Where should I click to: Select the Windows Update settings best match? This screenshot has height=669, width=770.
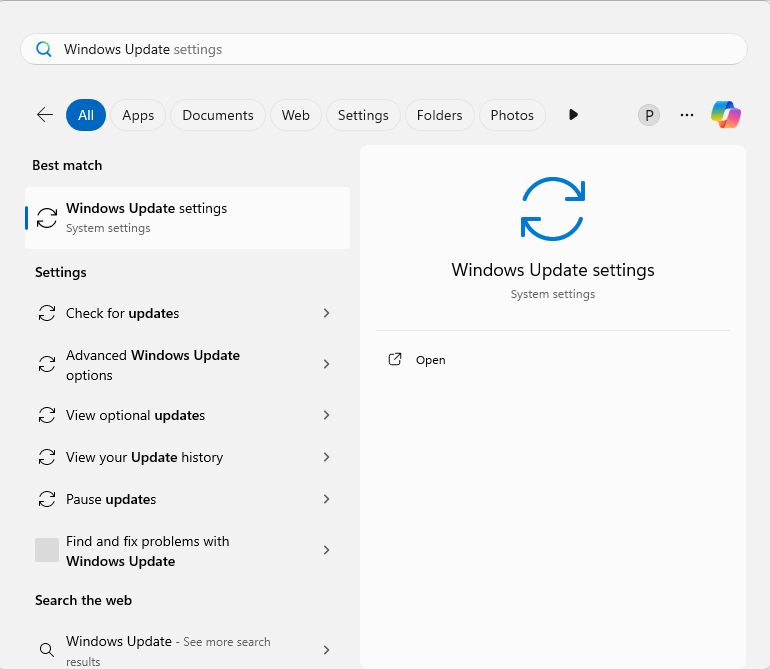(x=187, y=217)
